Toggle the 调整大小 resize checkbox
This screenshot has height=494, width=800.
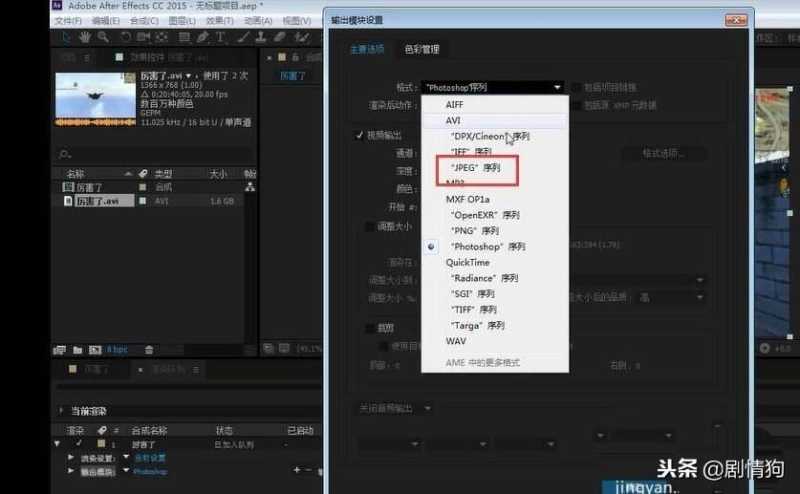(370, 226)
